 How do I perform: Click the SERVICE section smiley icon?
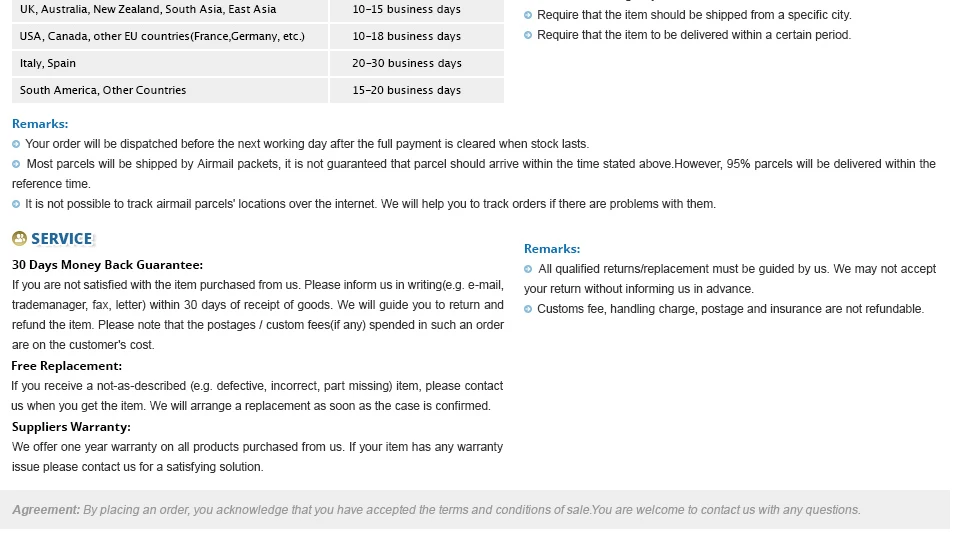click(x=19, y=238)
